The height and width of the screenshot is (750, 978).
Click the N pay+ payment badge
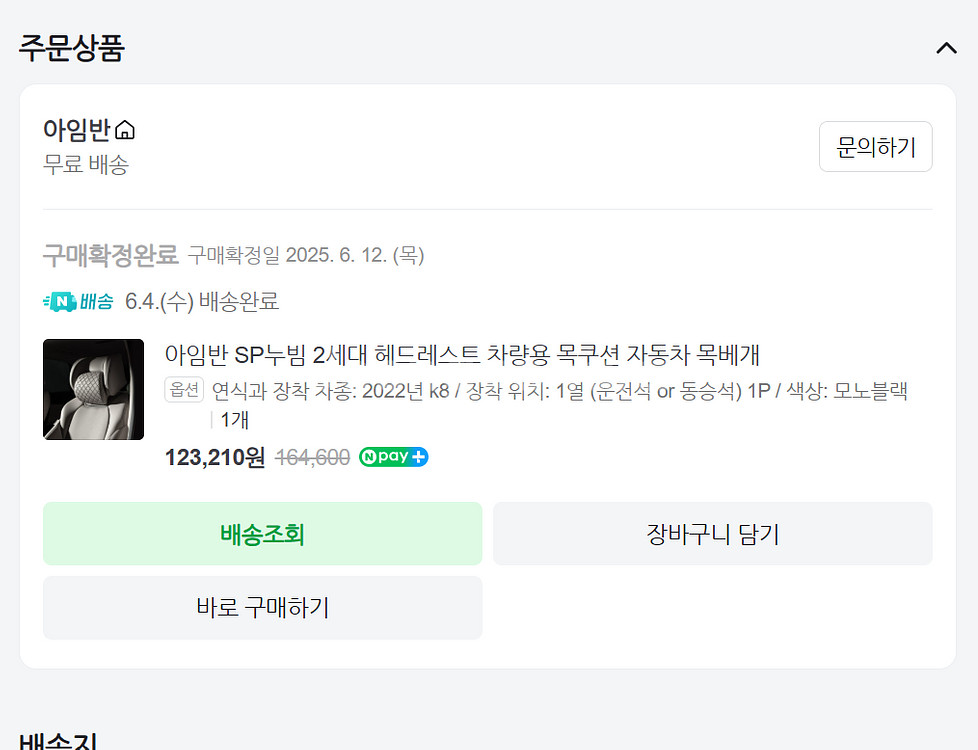[393, 456]
